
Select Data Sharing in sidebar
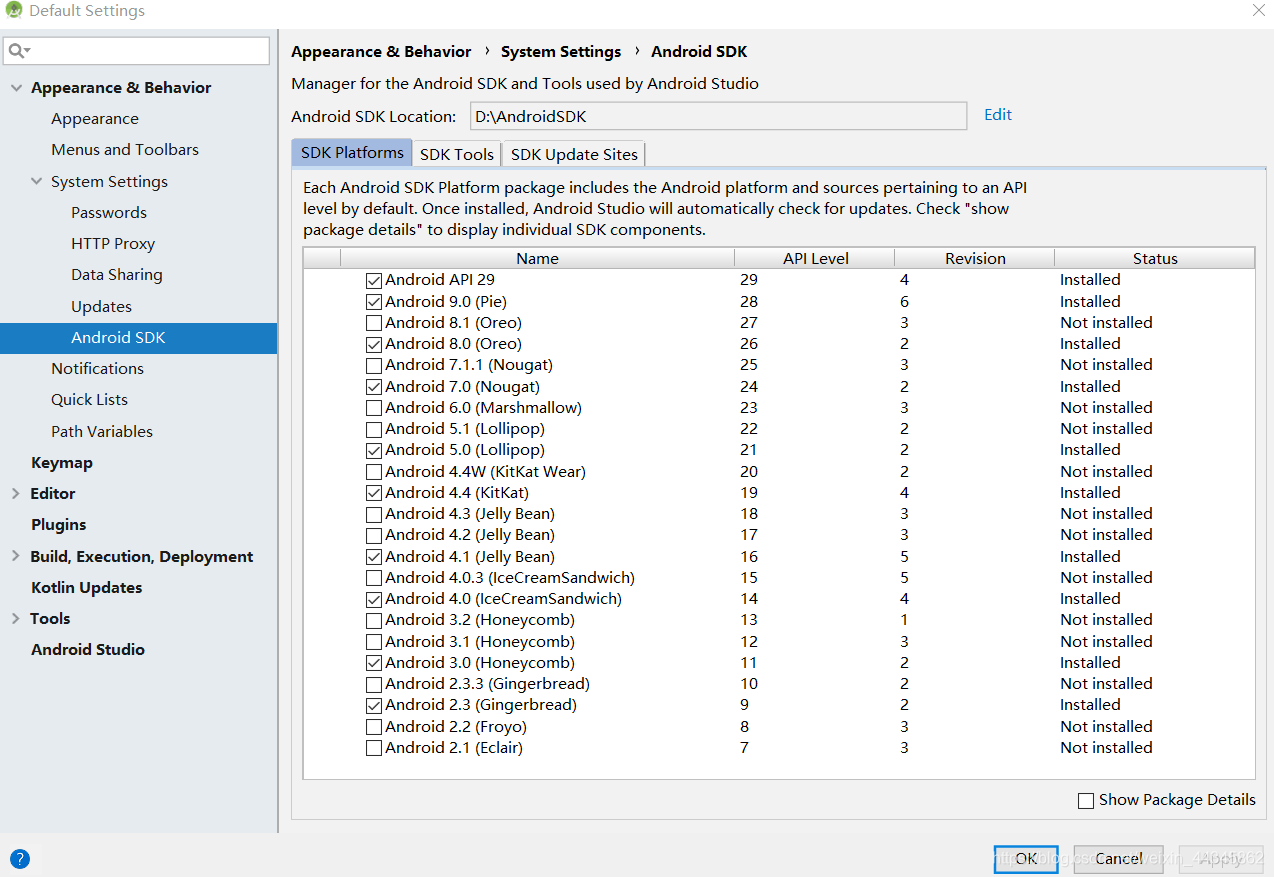pos(117,275)
